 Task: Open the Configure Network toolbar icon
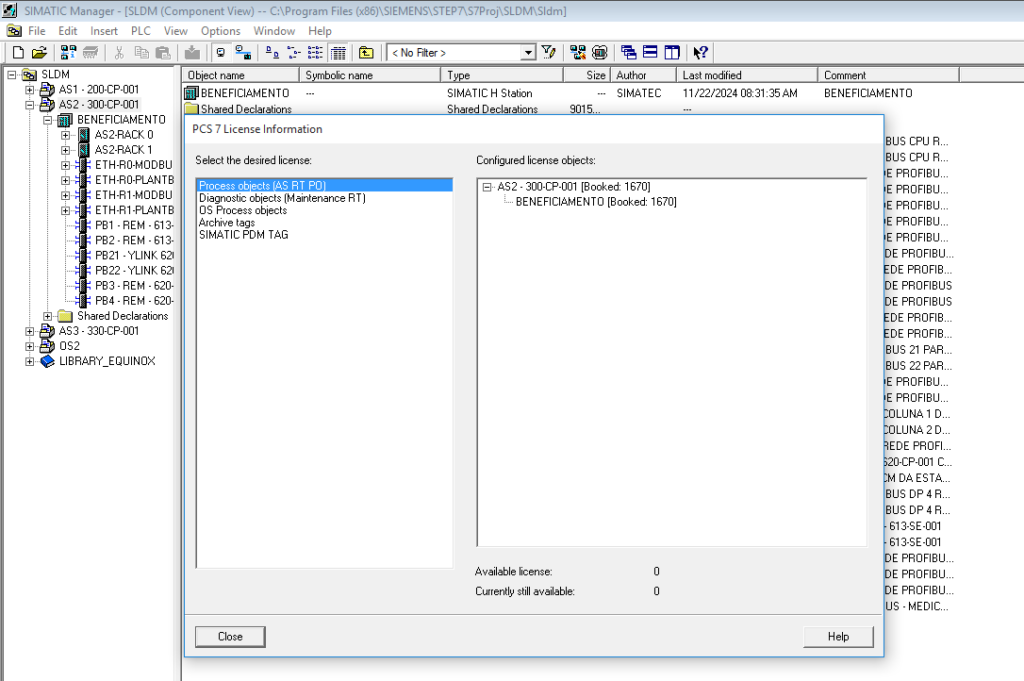[x=577, y=52]
